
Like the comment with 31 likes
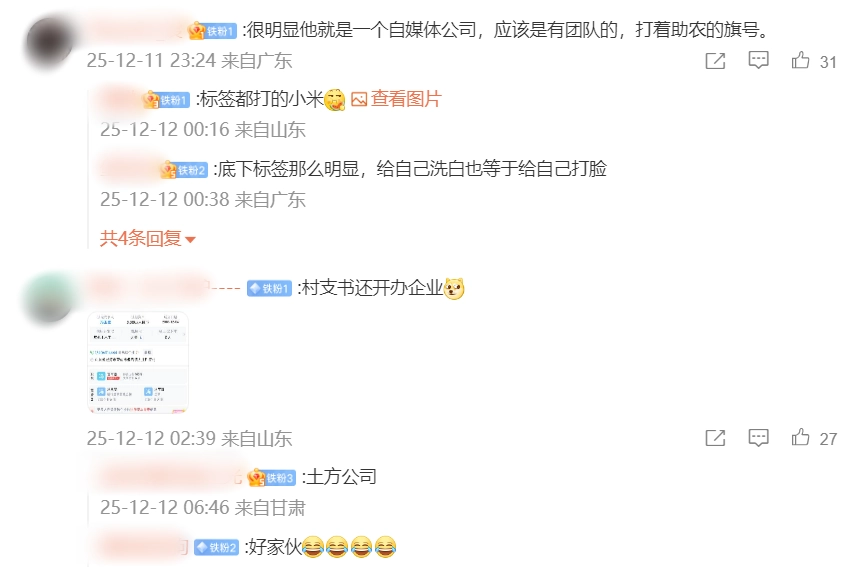pos(800,60)
